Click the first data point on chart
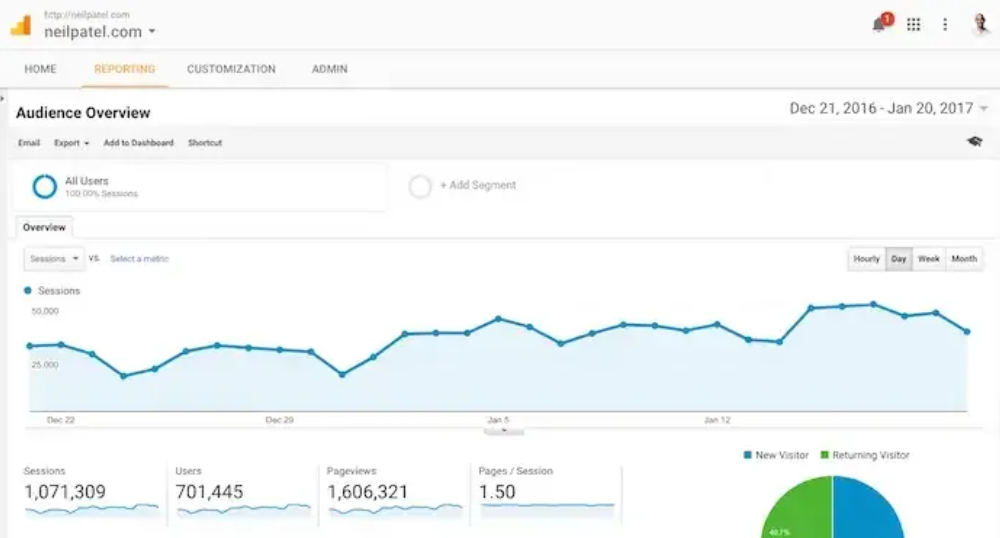The image size is (1000, 538). [29, 346]
